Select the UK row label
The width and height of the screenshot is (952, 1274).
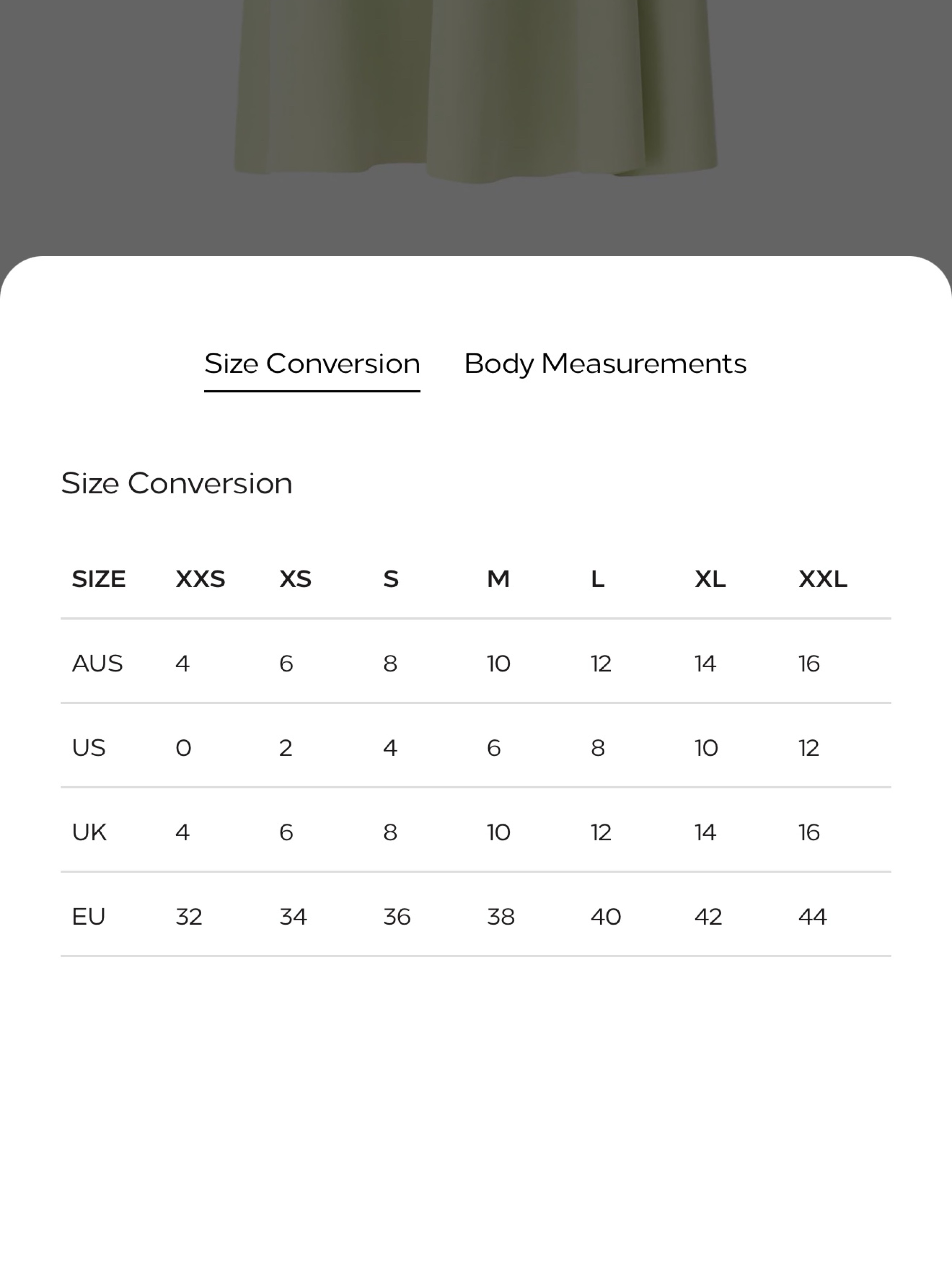(x=89, y=832)
